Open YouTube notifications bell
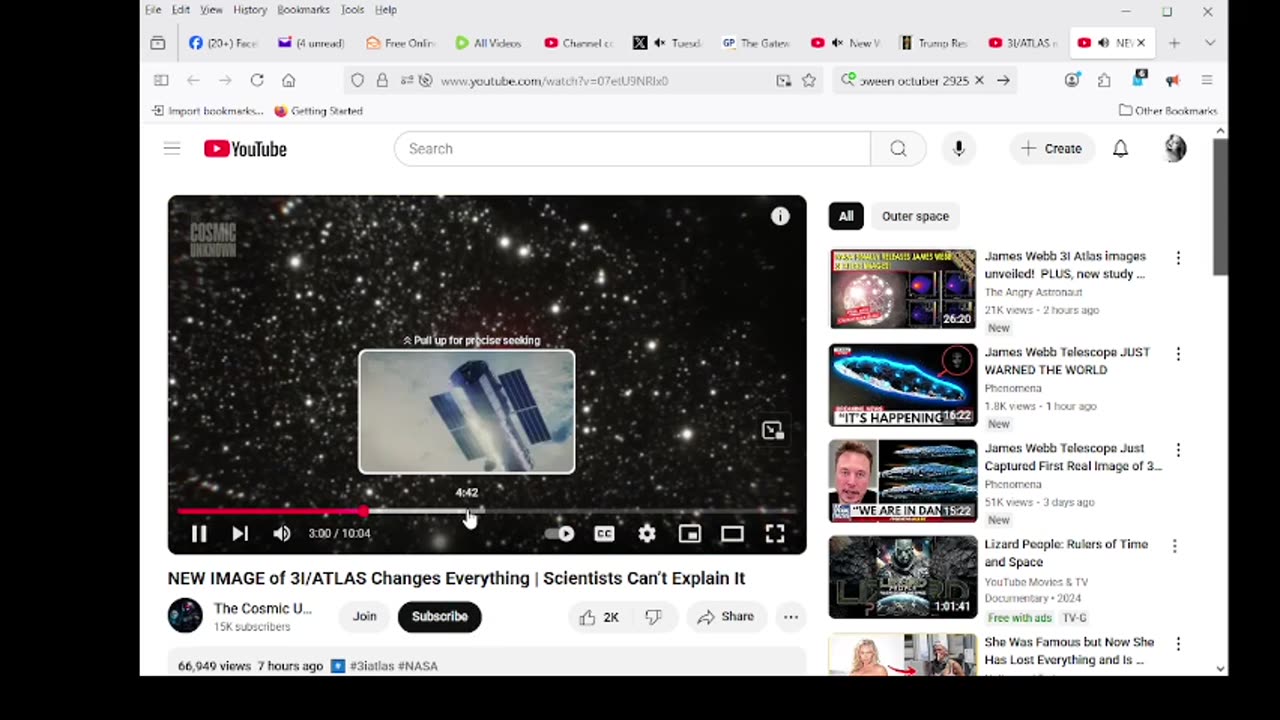The image size is (1280, 720). tap(1121, 149)
